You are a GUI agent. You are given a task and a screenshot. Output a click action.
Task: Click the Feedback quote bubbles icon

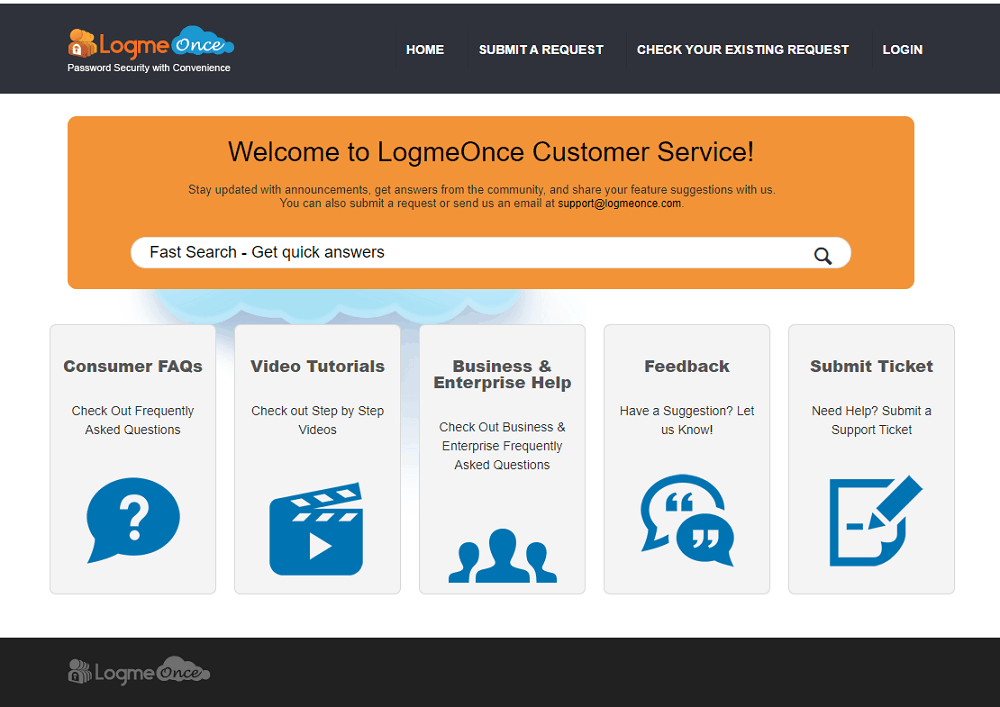pos(687,520)
